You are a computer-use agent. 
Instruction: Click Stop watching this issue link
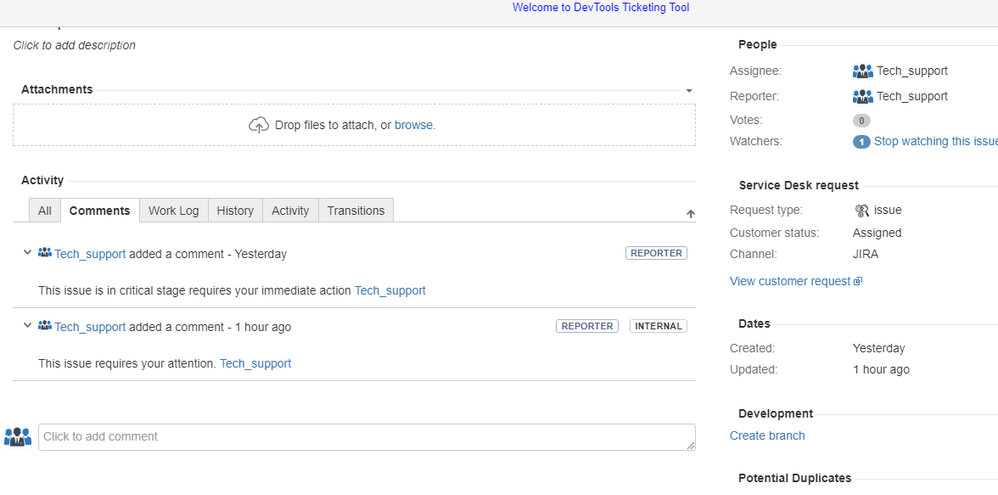click(936, 141)
